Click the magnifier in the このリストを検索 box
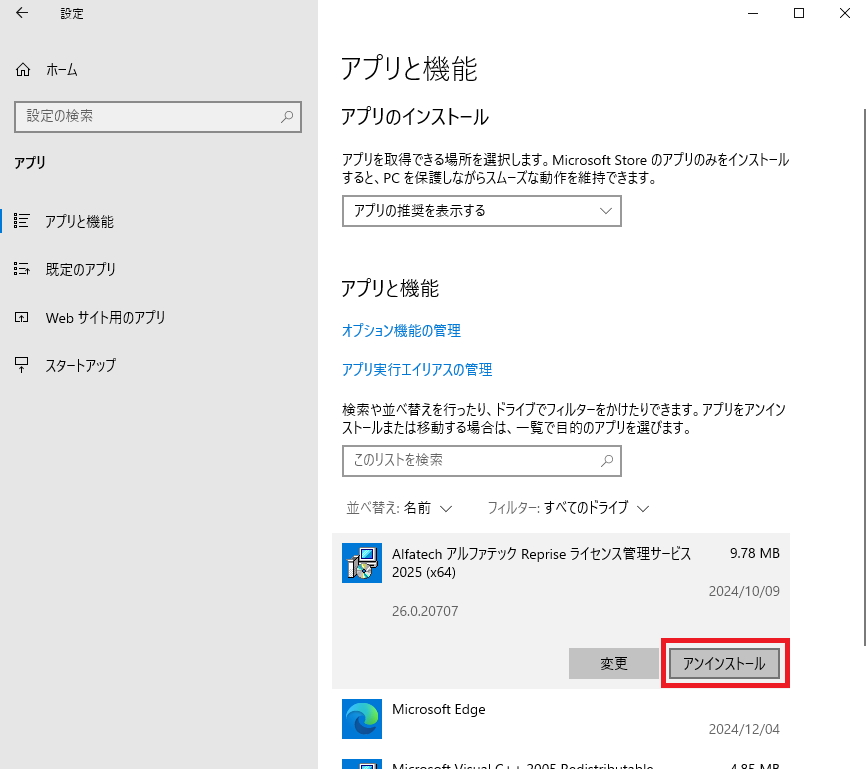The height and width of the screenshot is (769, 866). [606, 461]
